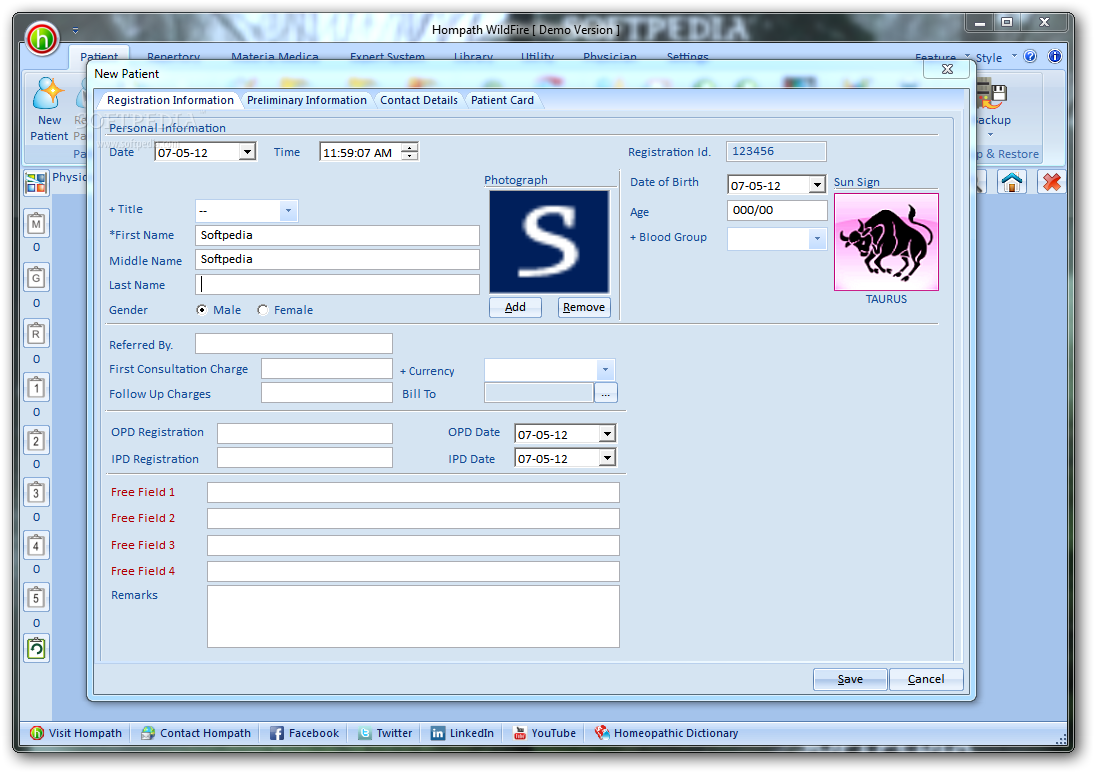Adjust the Time stepper arrows
1095x773 pixels.
pyautogui.click(x=411, y=152)
